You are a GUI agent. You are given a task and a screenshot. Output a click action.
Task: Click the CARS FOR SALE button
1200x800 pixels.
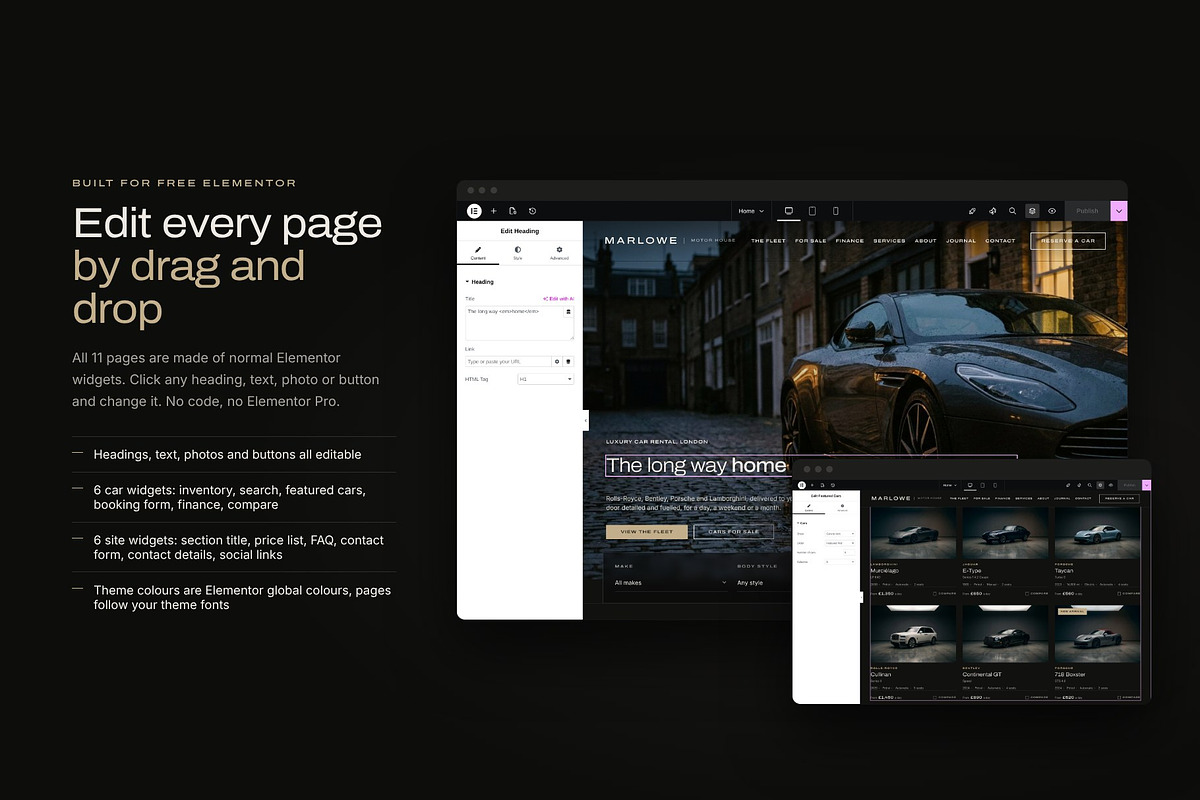(x=733, y=532)
